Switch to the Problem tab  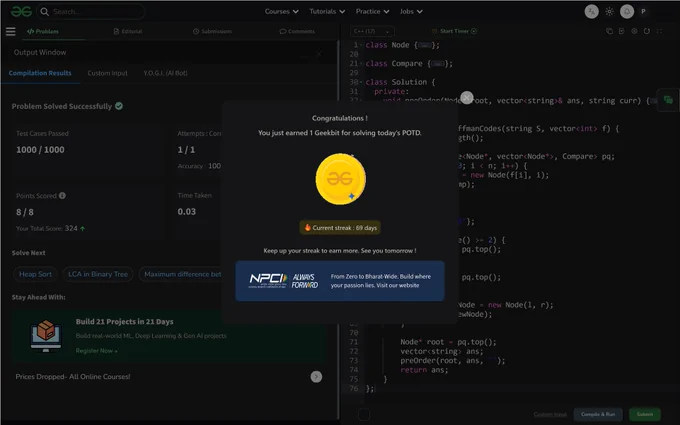(42, 31)
